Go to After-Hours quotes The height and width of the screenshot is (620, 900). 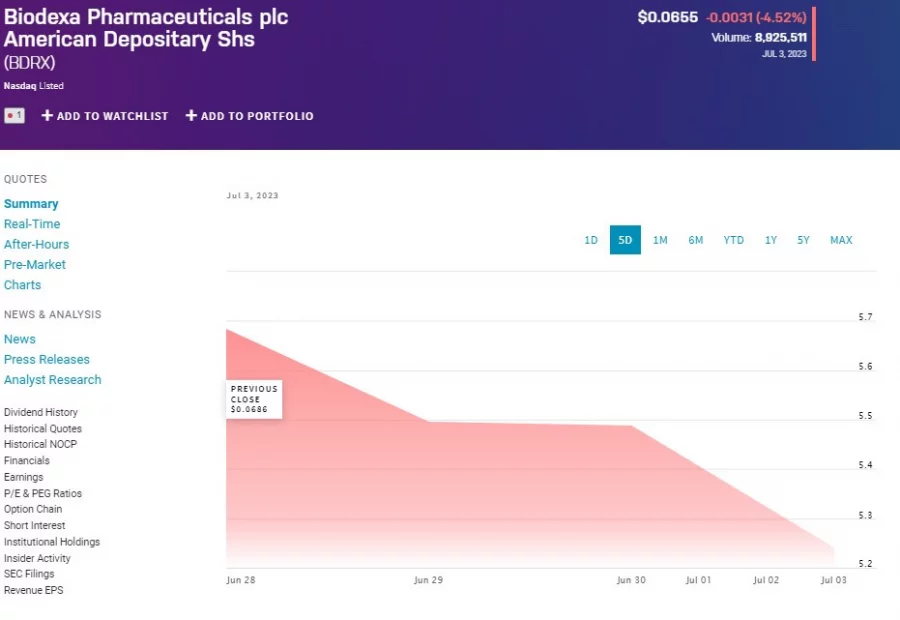(x=36, y=244)
